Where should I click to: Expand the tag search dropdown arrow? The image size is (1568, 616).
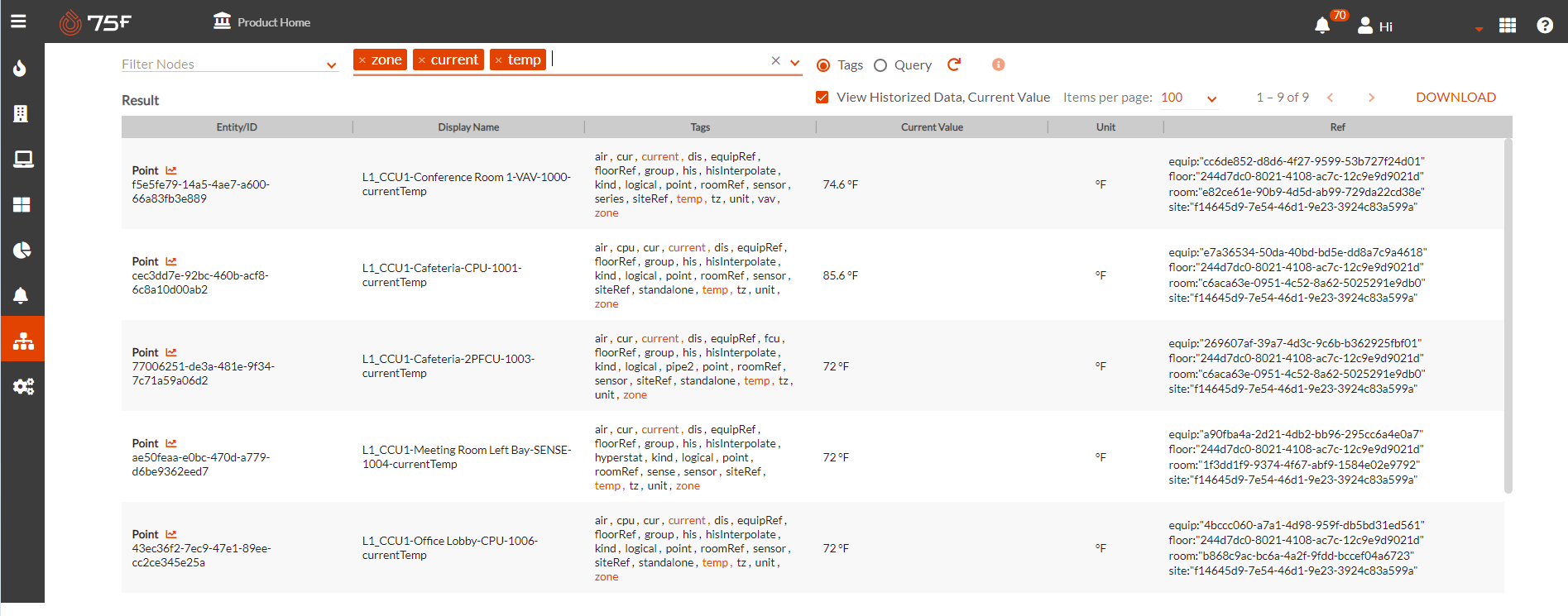click(x=795, y=63)
